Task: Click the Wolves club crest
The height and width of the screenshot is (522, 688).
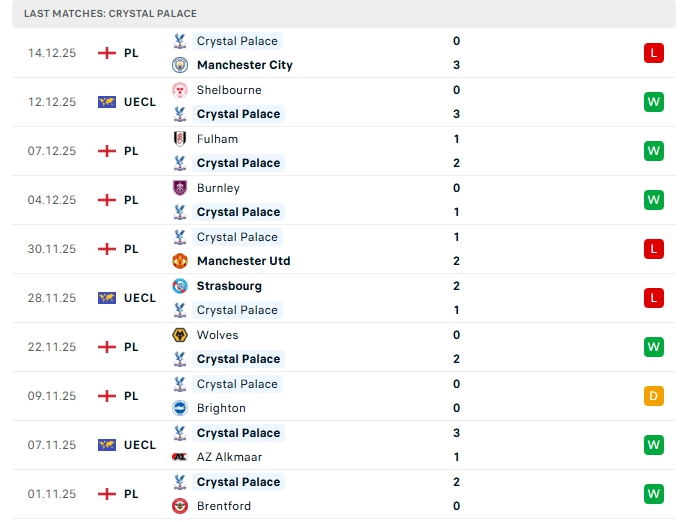Action: click(x=180, y=335)
